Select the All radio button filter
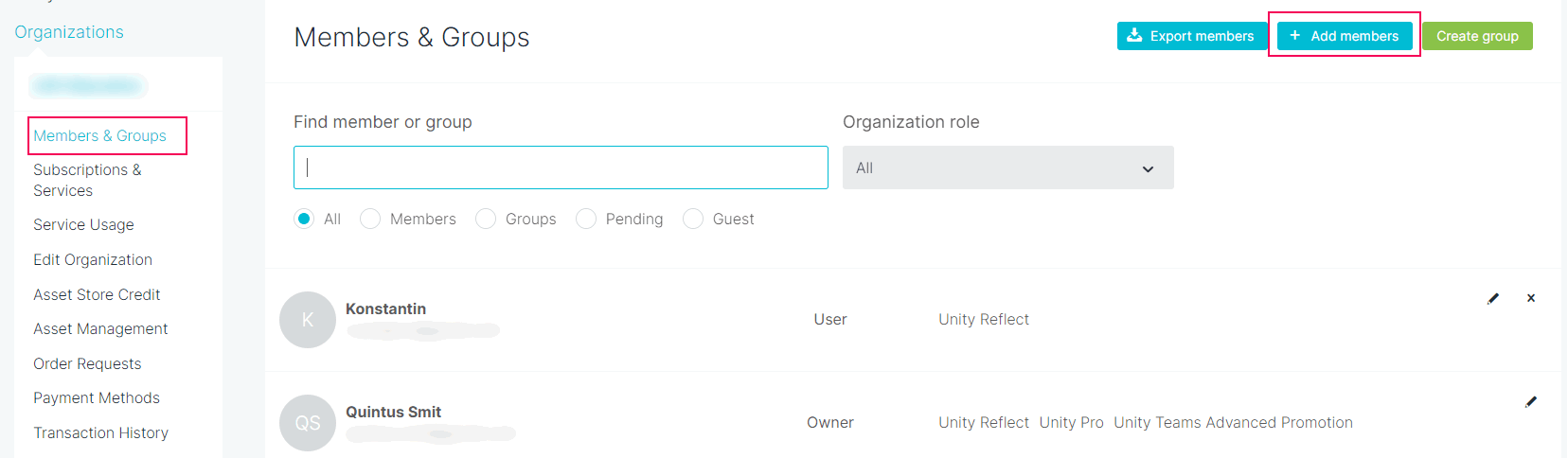Screen dimensions: 1568x458 pos(304,219)
